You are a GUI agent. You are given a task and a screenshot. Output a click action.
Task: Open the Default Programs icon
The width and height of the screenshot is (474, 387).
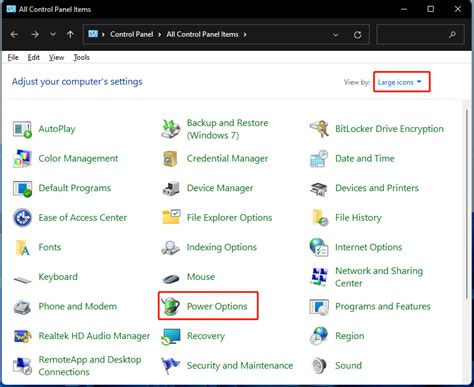22,188
